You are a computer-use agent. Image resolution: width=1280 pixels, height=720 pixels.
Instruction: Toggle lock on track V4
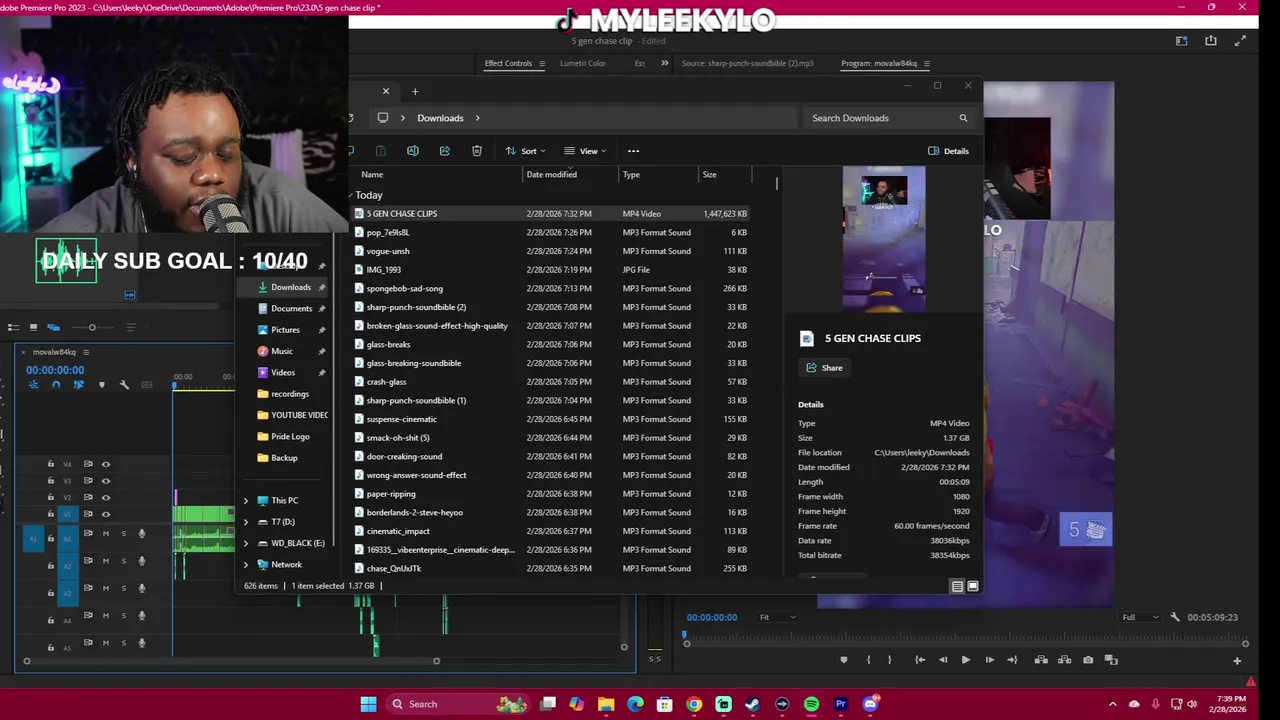pyautogui.click(x=51, y=464)
